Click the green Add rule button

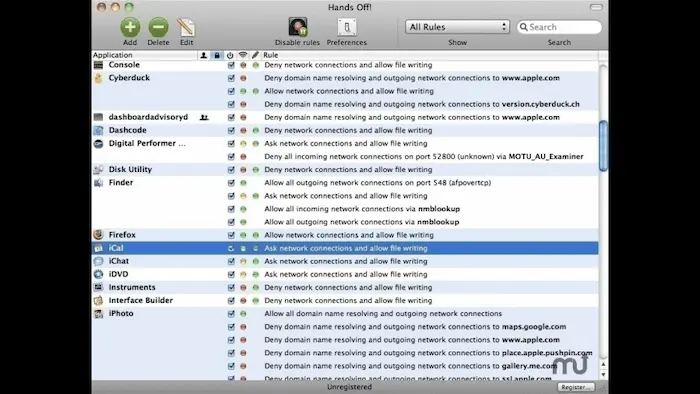pos(130,27)
